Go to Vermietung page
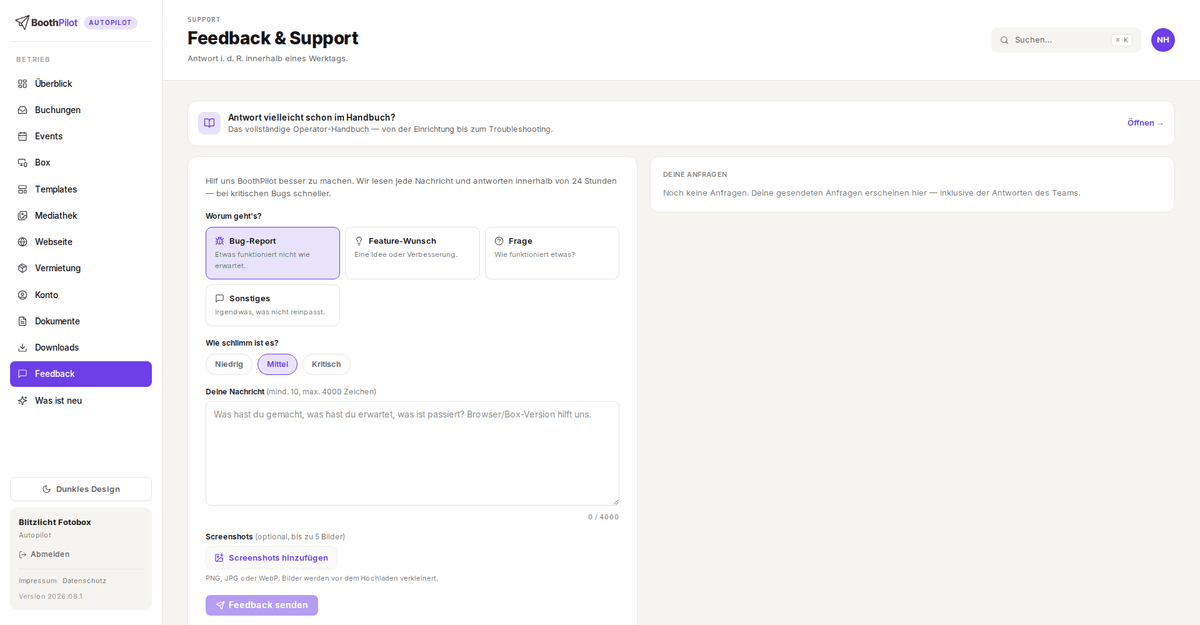Screen dimensions: 1200x625 point(81,268)
